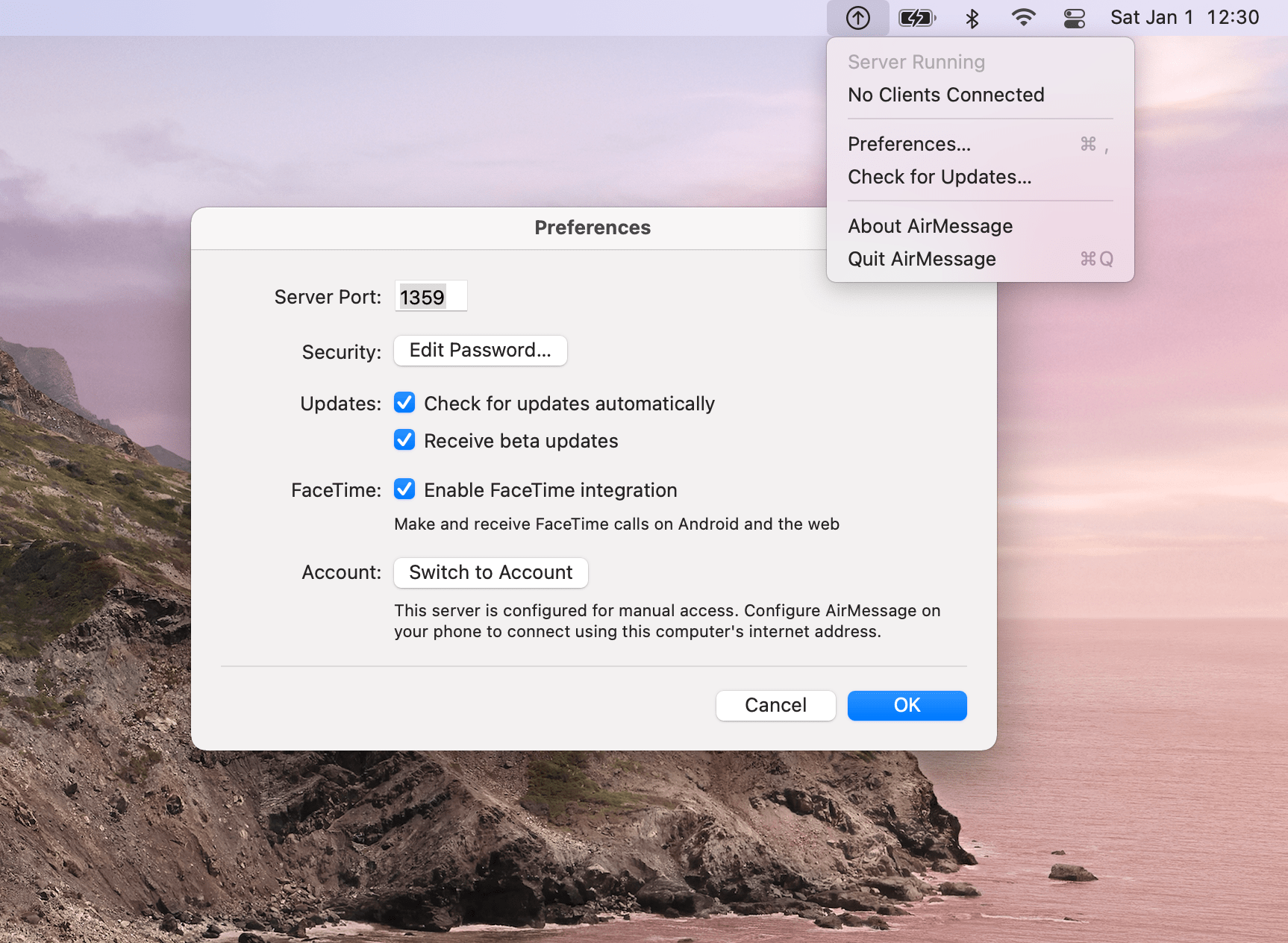The image size is (1288, 943).
Task: Click Switch to Account button
Action: [x=491, y=572]
